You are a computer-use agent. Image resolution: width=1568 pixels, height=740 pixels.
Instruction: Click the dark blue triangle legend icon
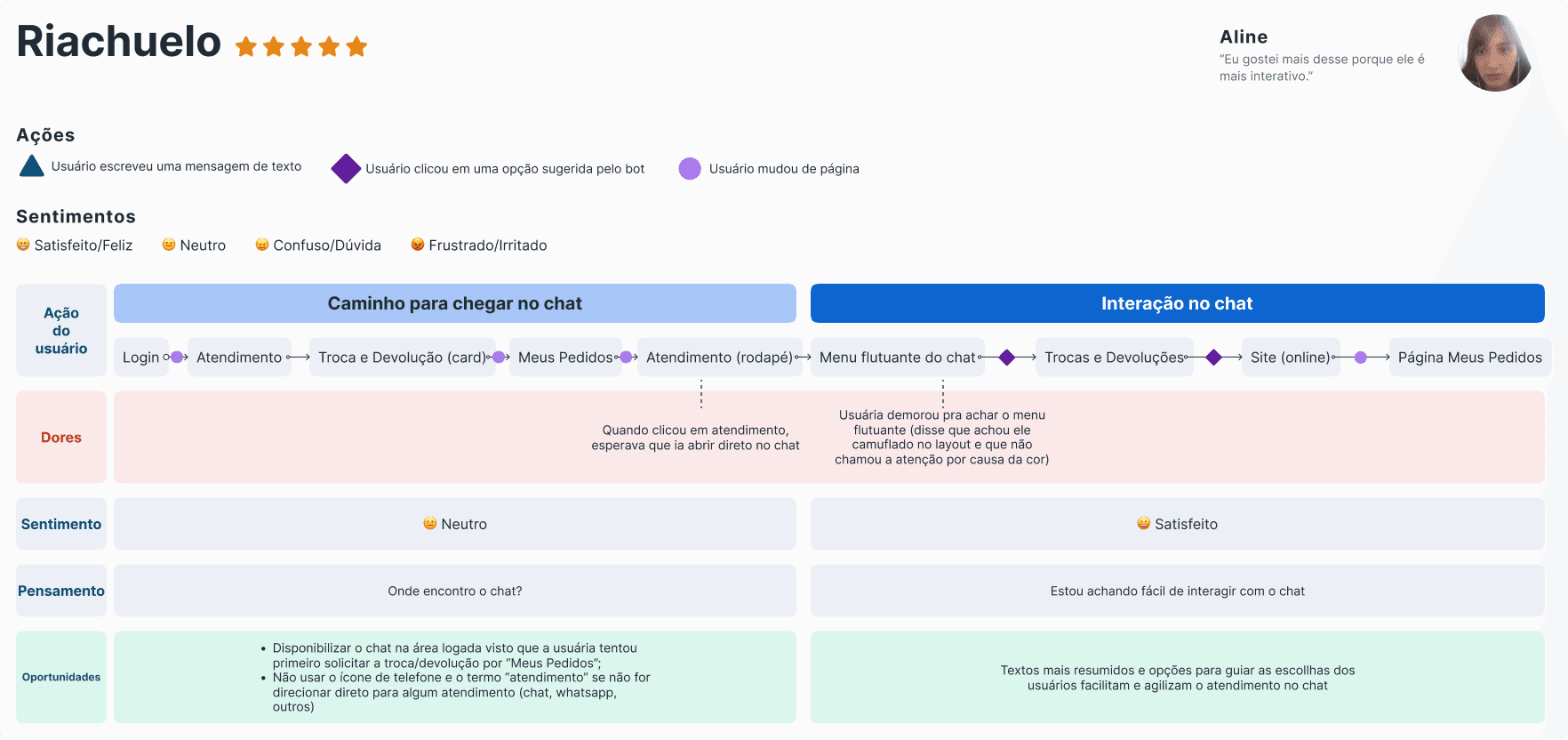click(x=32, y=166)
